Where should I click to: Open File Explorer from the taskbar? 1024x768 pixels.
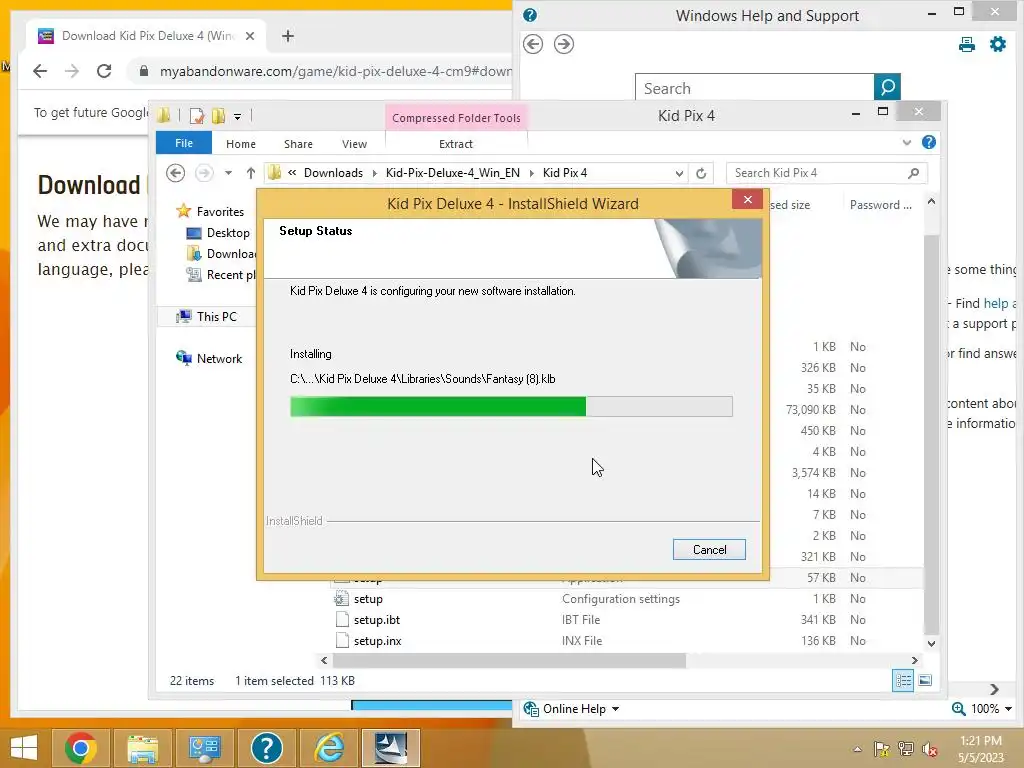pos(143,748)
